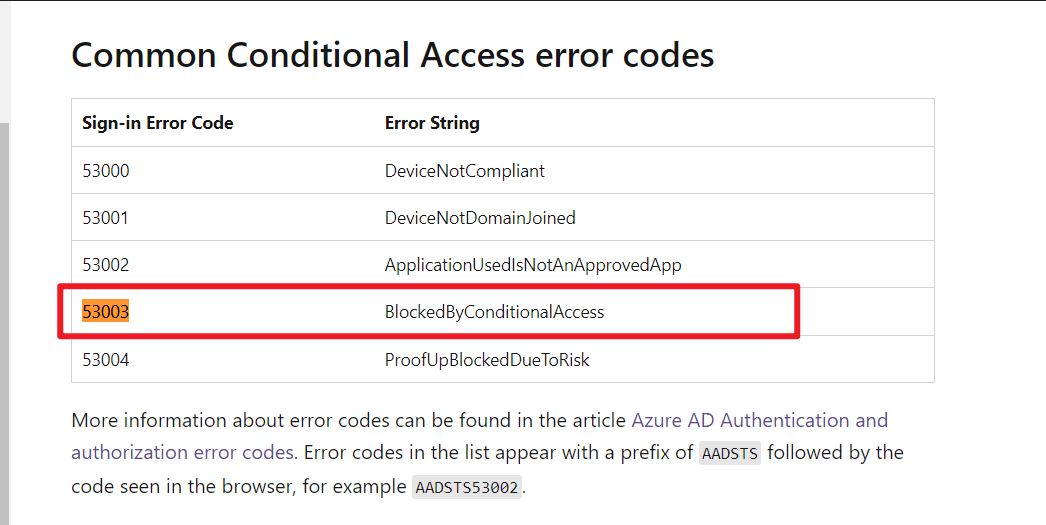
Task: Click the AADSTS53002 example code snippet
Action: (467, 488)
